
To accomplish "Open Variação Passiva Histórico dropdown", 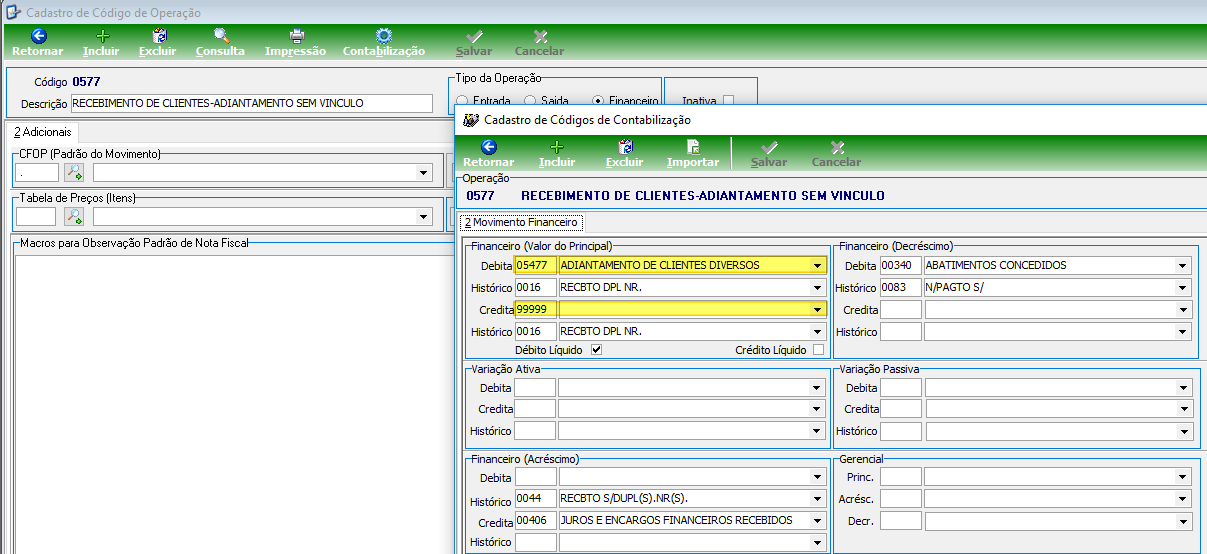I will 1183,432.
